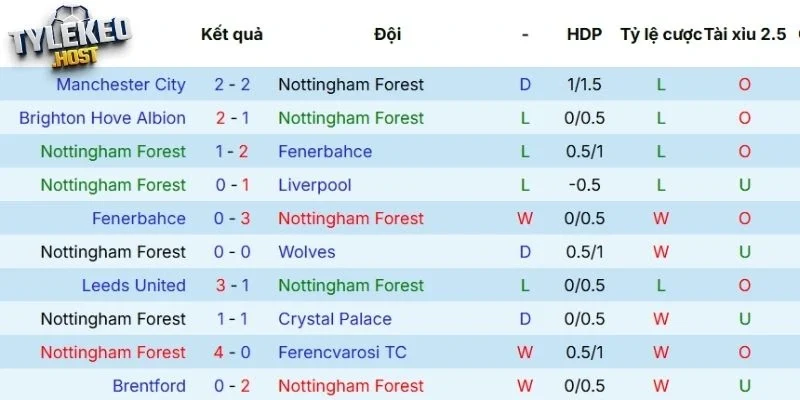The image size is (800, 400).
Task: Click the -0.5 handicap value
Action: 584,185
